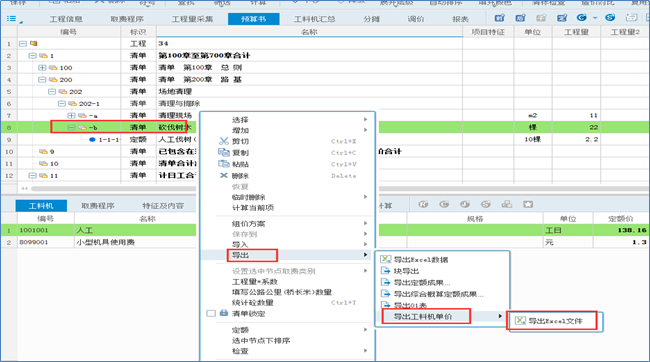This screenshot has width=650, height=362.
Task: Open the 增加 submenu
Action: (288, 130)
